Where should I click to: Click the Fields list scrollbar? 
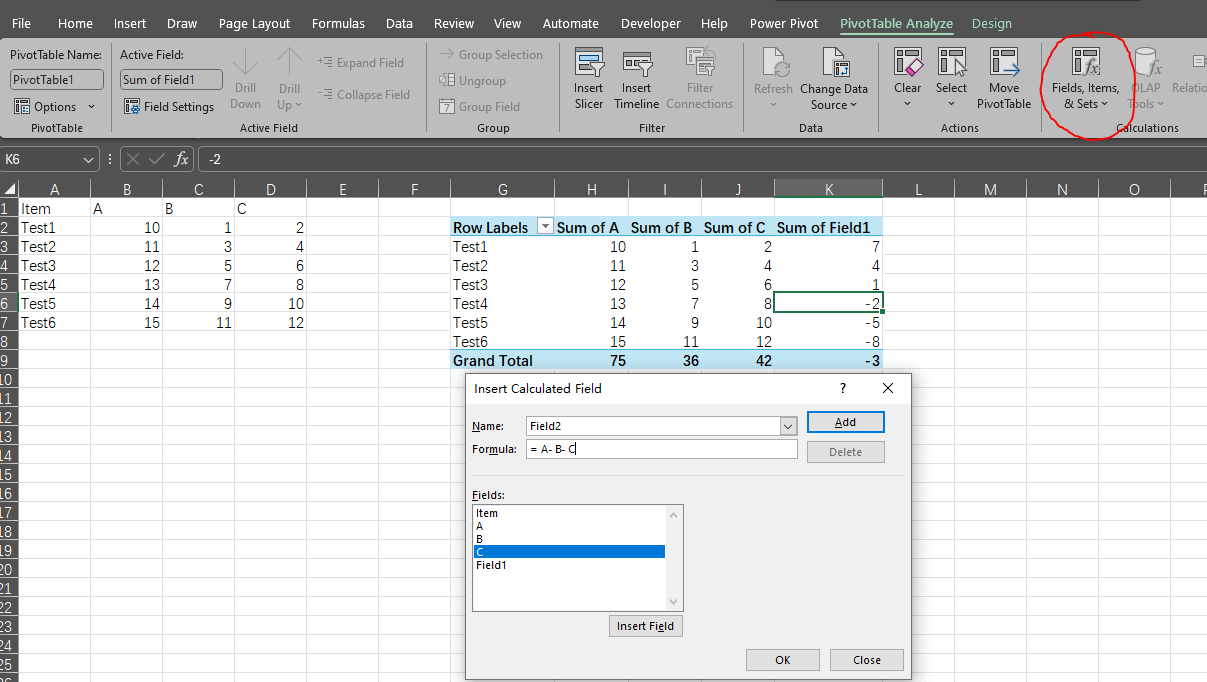[675, 557]
